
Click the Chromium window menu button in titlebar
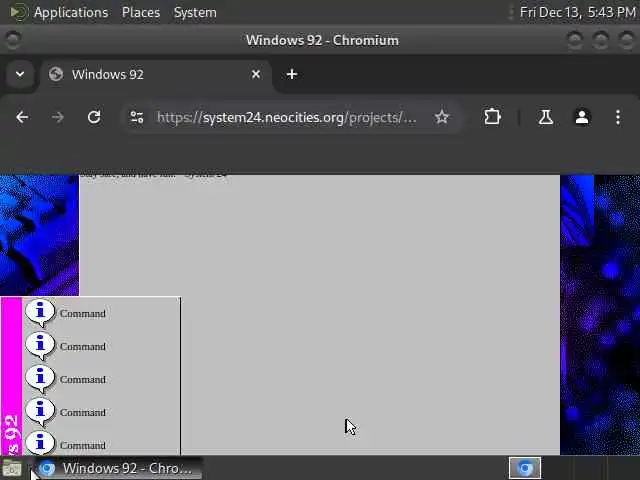13,40
